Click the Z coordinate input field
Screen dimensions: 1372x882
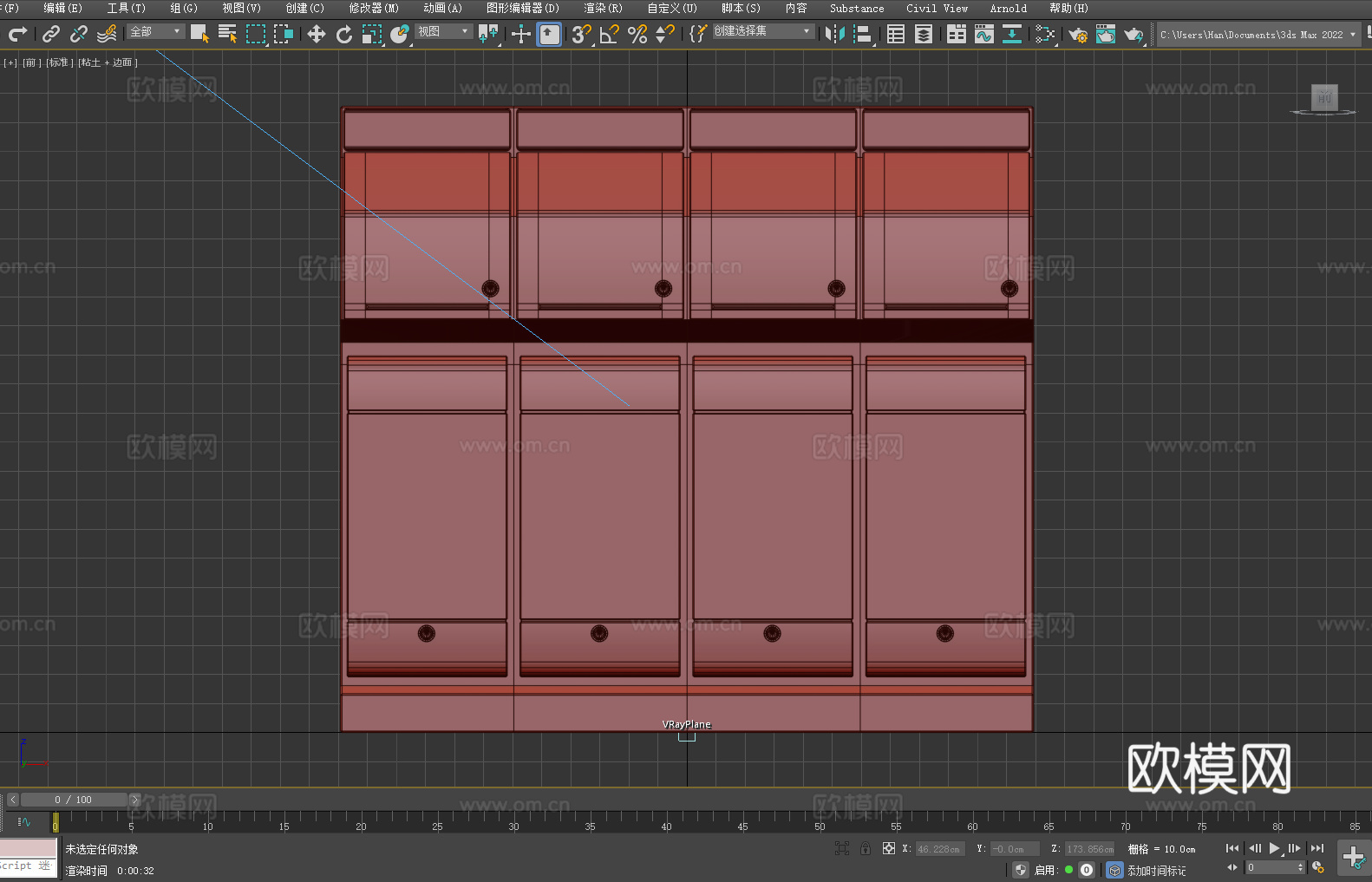tap(1088, 849)
